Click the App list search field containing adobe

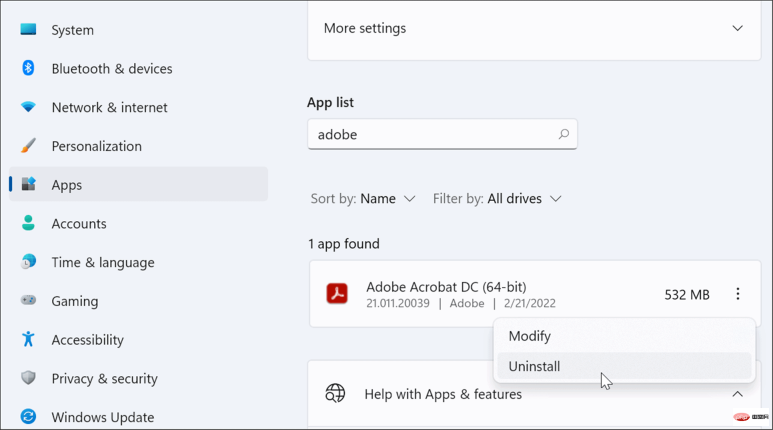tap(442, 134)
